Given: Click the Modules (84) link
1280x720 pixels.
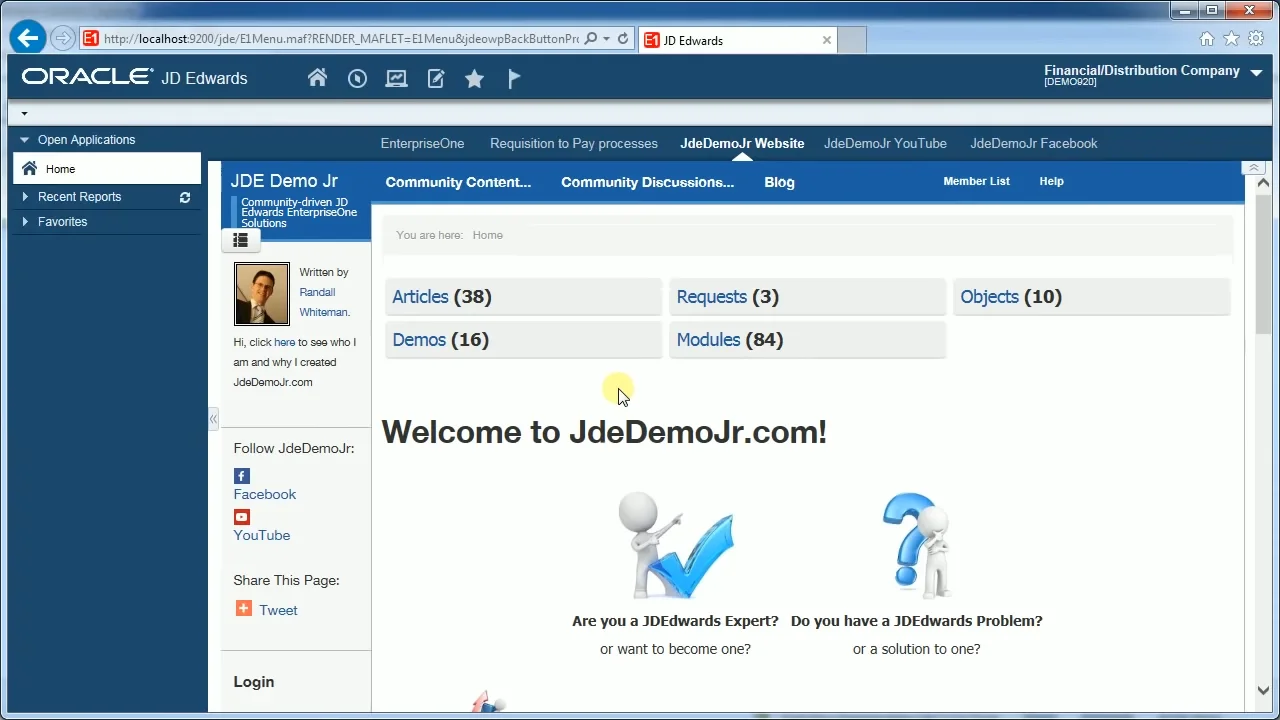Looking at the screenshot, I should point(708,340).
